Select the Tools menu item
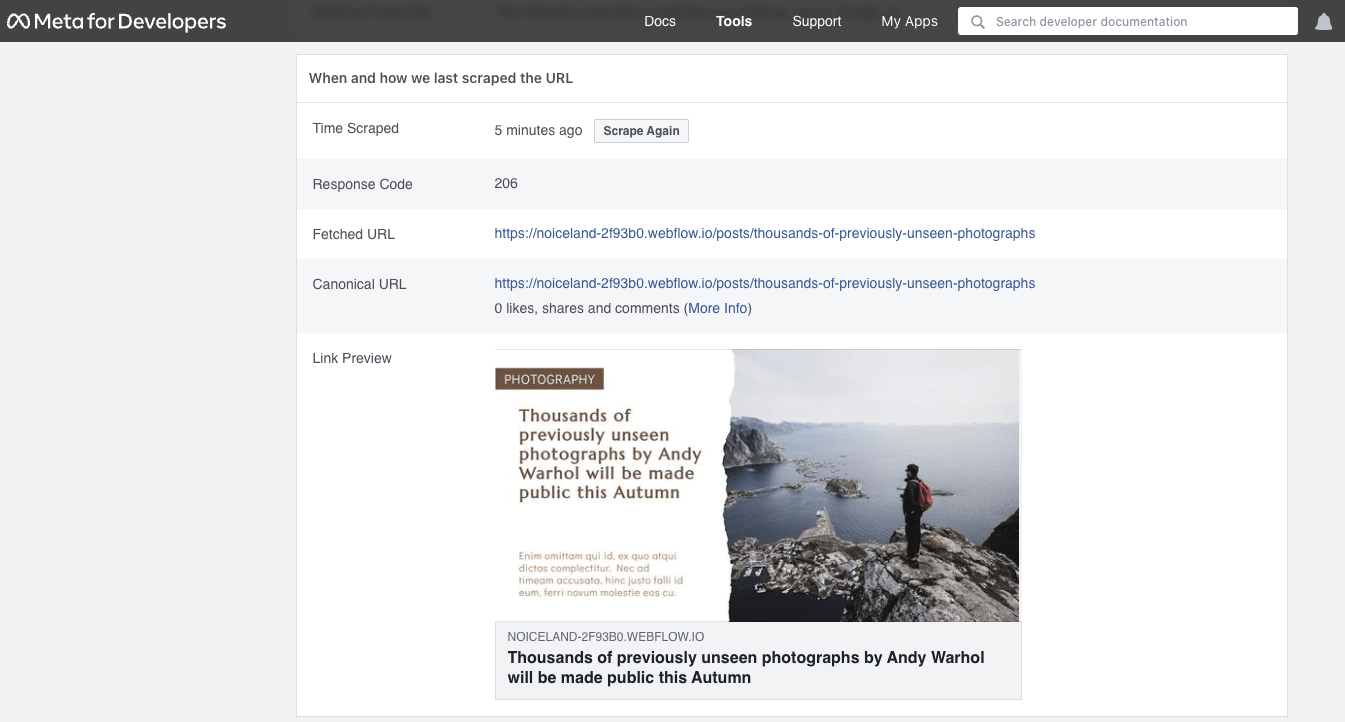The width and height of the screenshot is (1345, 722). [x=733, y=21]
